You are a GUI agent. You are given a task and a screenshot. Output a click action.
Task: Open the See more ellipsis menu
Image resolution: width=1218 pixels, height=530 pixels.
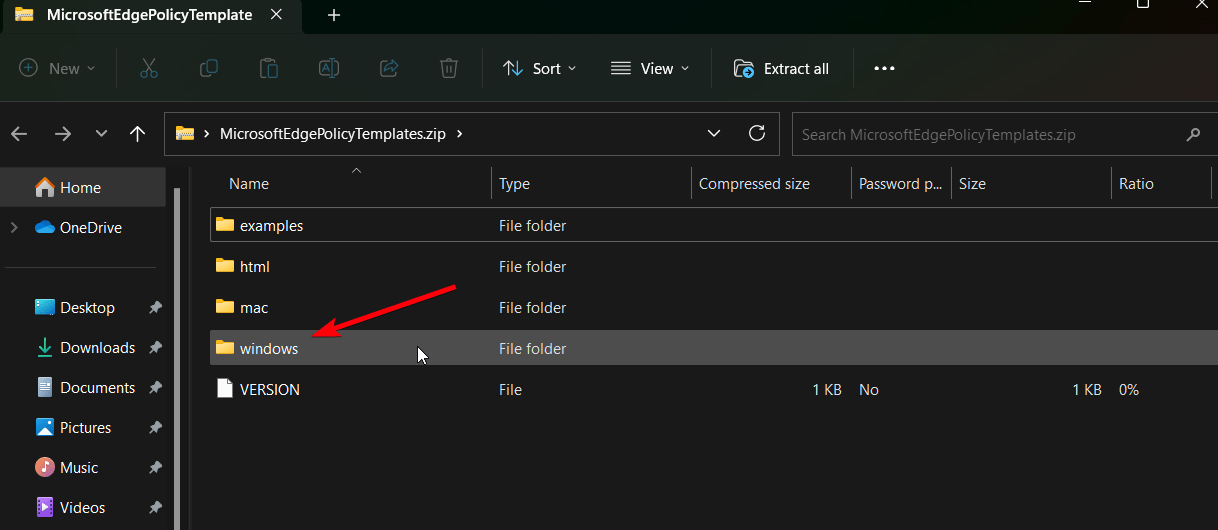coord(884,68)
